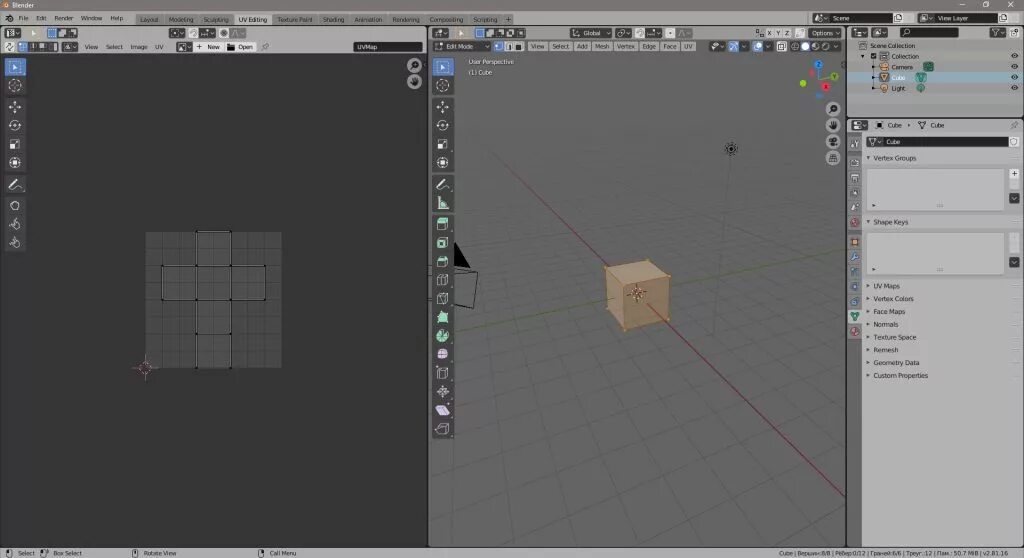Toggle visibility of Light in outliner
The height and width of the screenshot is (558, 1024).
click(x=1014, y=88)
